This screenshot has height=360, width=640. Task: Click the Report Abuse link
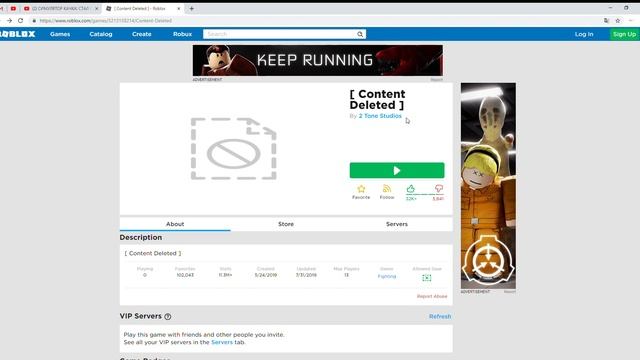[432, 296]
